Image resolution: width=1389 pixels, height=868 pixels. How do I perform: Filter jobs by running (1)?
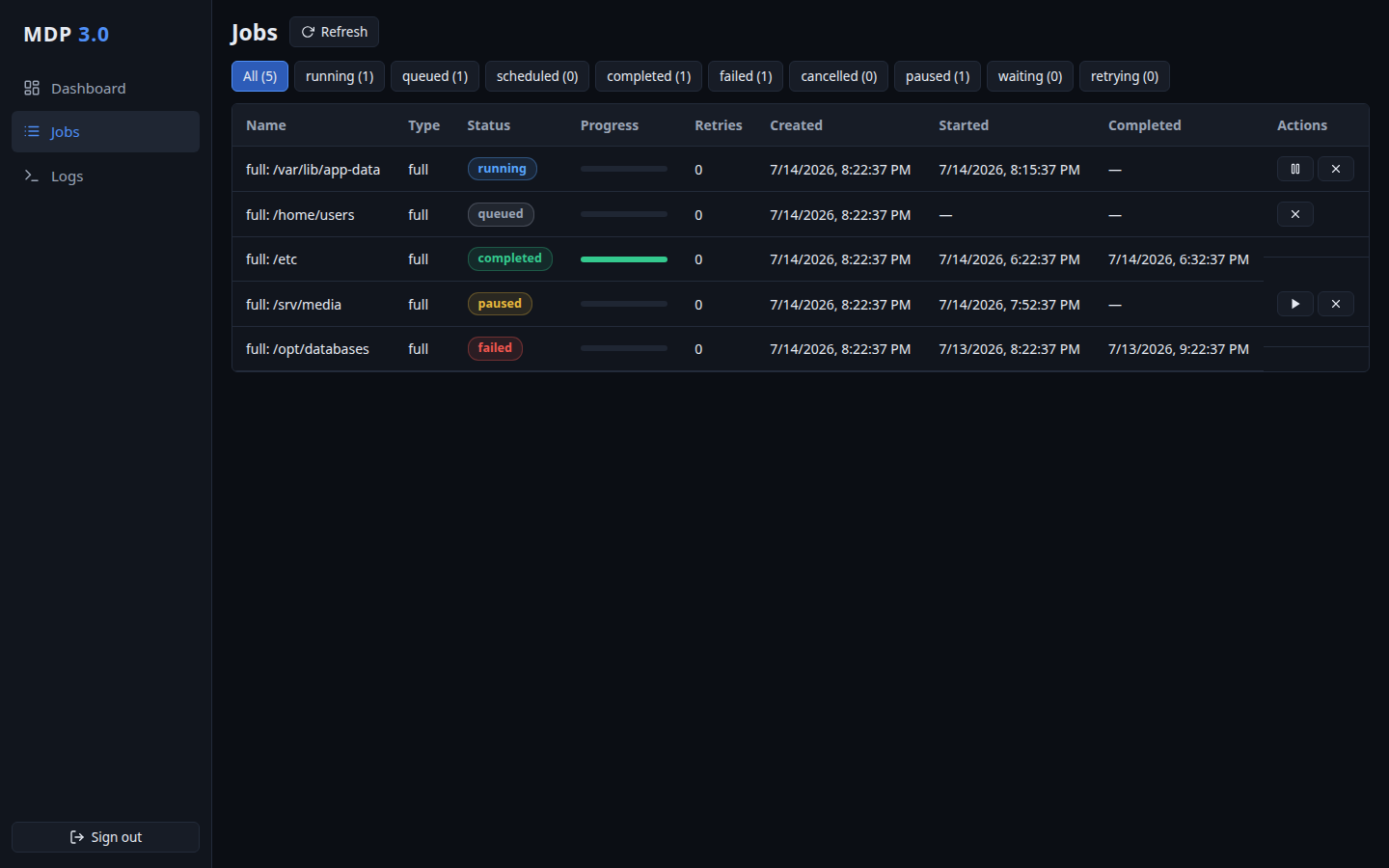[340, 76]
